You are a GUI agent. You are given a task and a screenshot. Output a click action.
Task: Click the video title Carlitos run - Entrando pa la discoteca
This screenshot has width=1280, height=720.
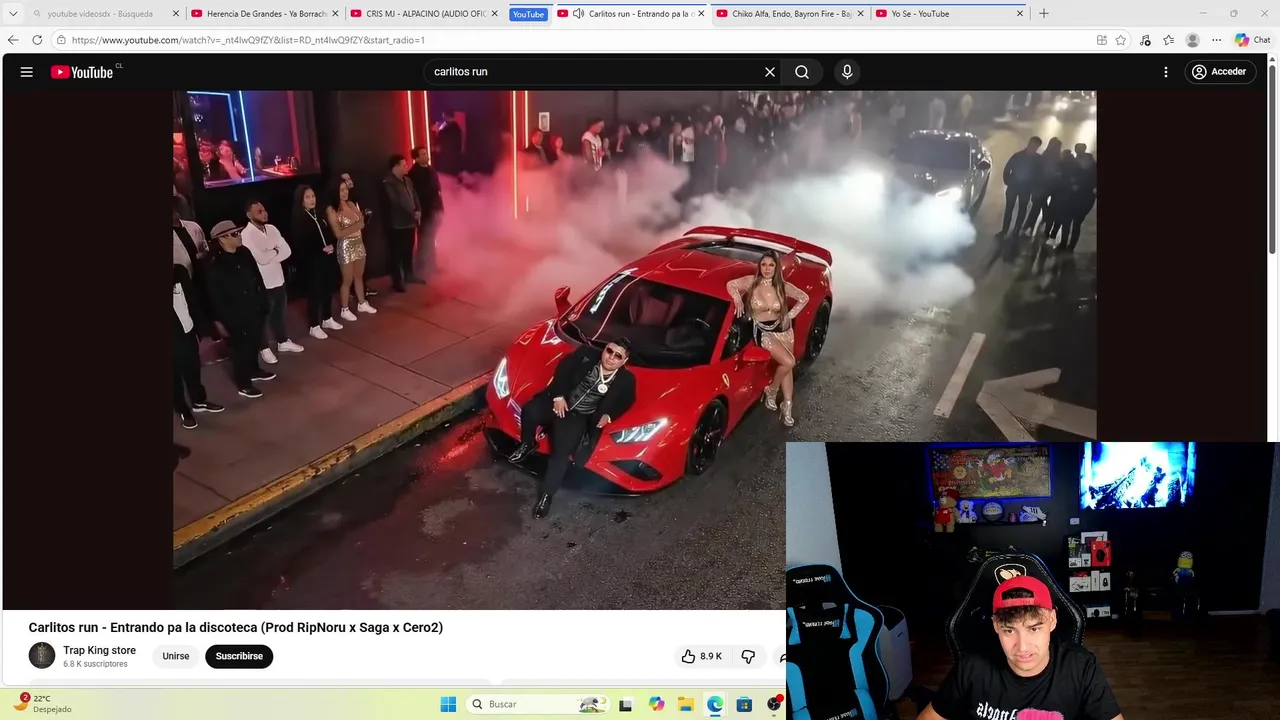(x=236, y=627)
